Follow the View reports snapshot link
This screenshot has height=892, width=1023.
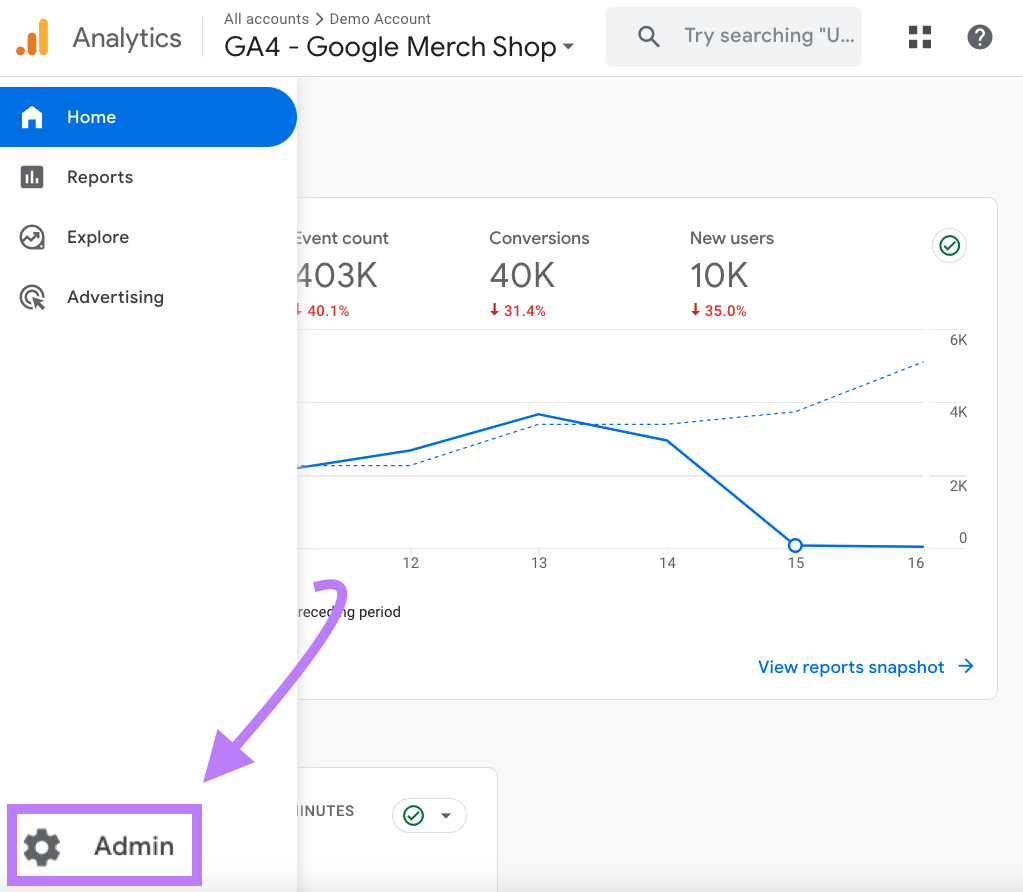850,667
